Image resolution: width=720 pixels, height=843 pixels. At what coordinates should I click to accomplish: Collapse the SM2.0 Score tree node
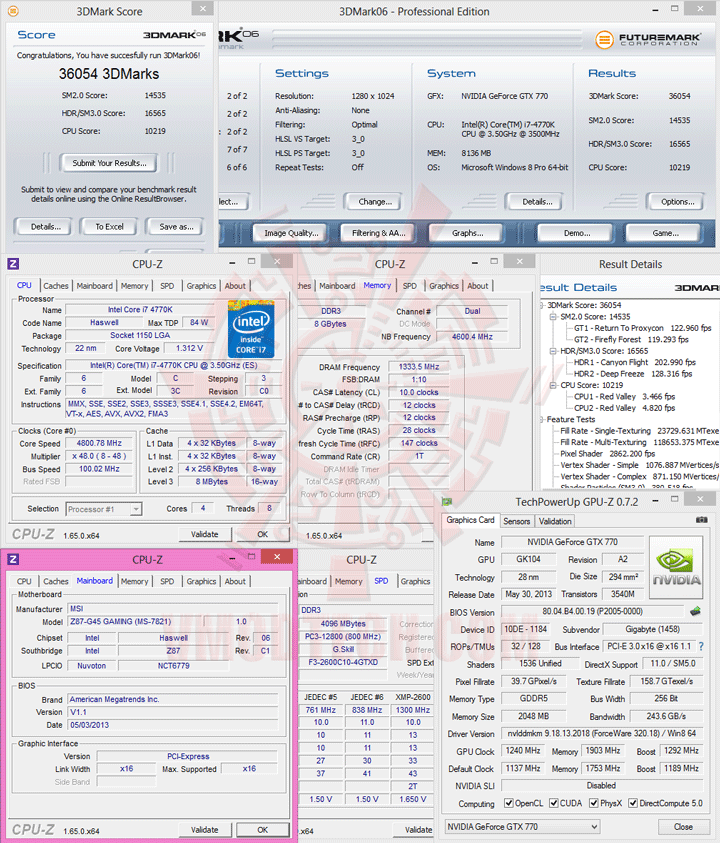553,317
